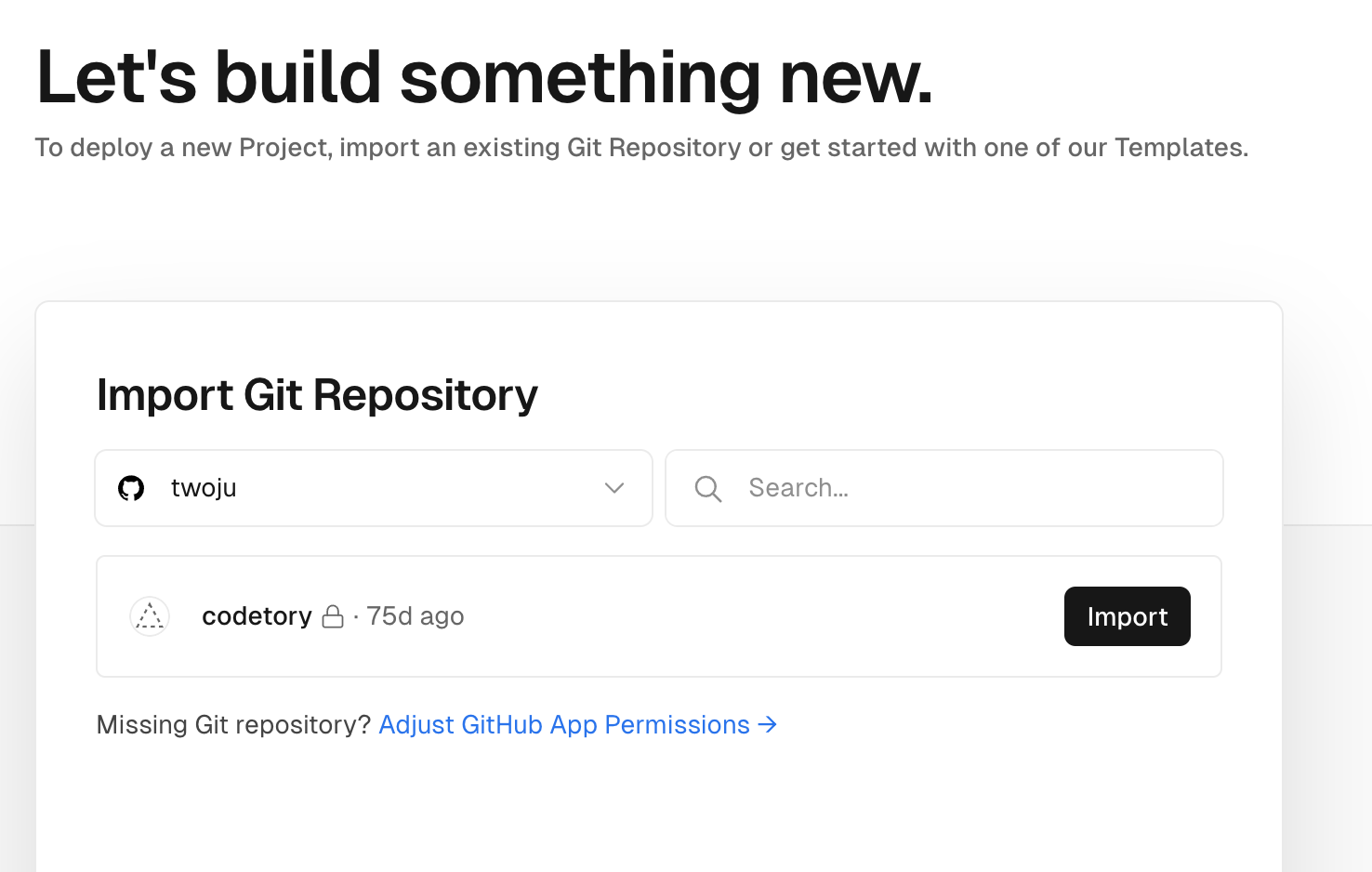Click the deploy a new Project subtitle
Screen dimensions: 1372x872
coord(641,147)
